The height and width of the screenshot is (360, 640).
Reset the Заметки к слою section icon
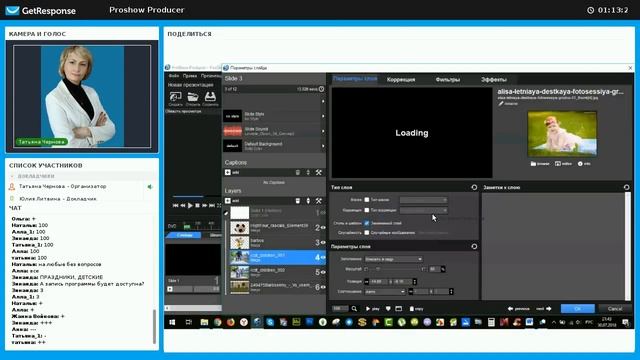click(x=627, y=187)
